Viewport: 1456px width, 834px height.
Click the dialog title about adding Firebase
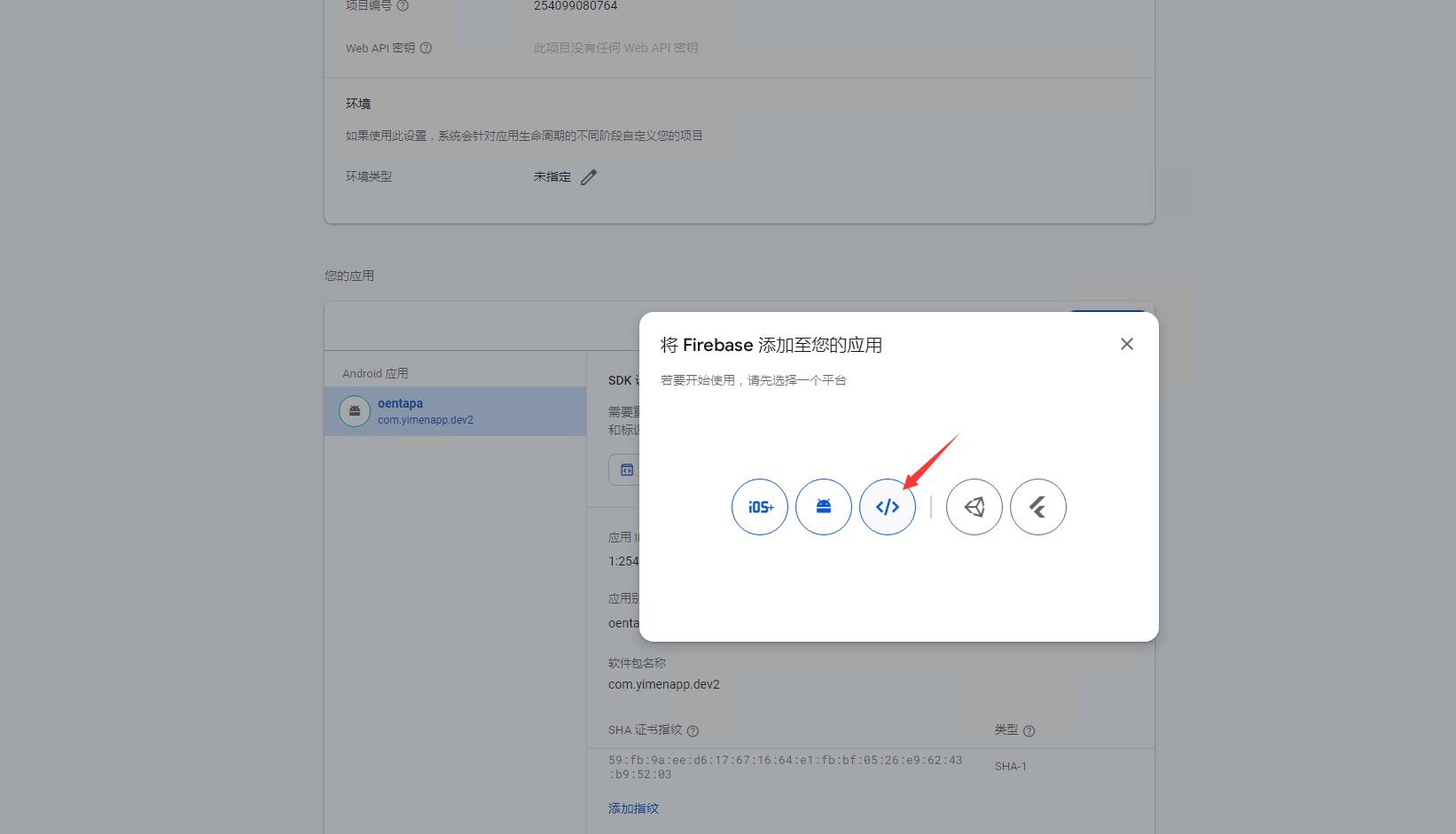[x=771, y=345]
